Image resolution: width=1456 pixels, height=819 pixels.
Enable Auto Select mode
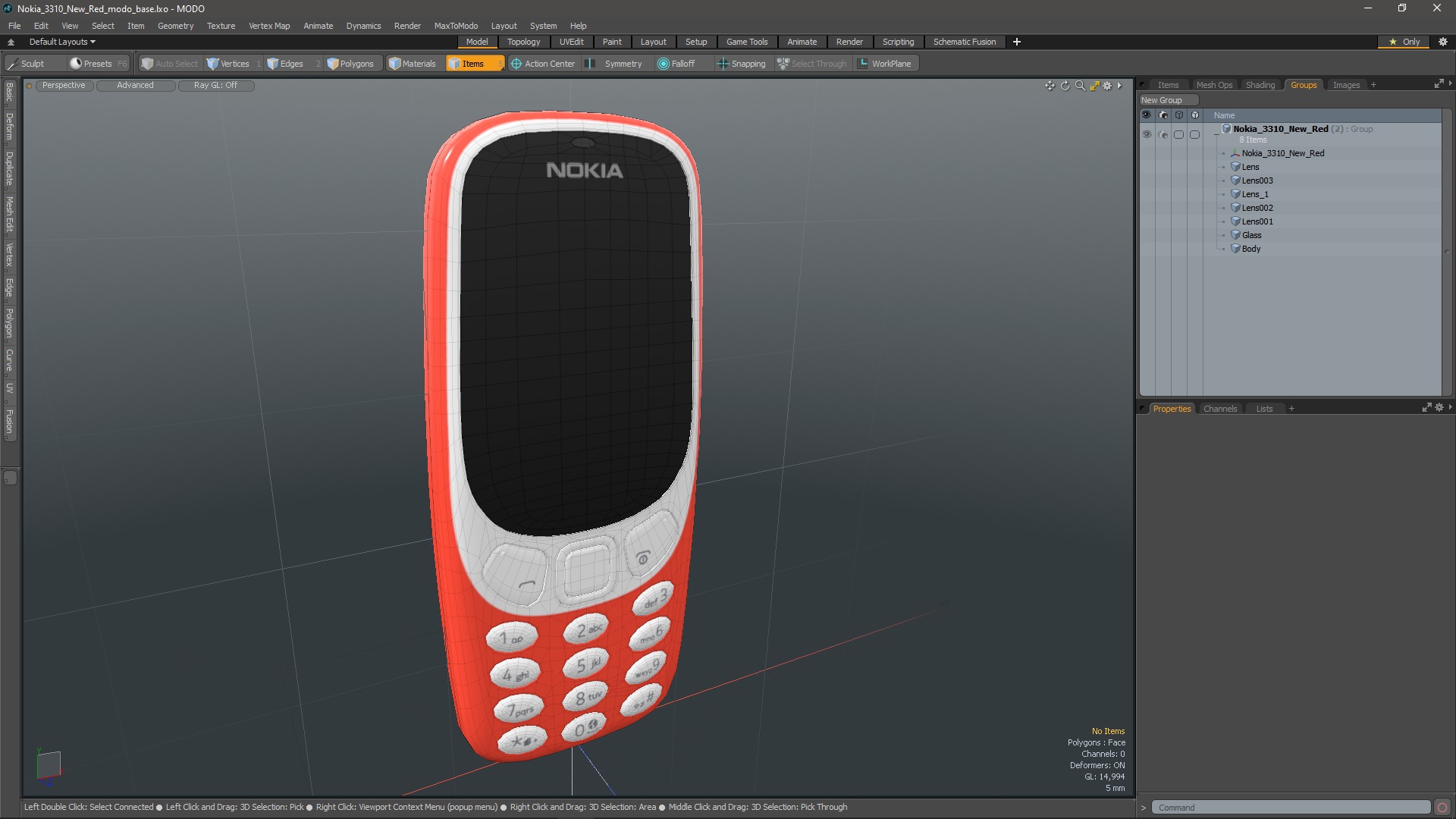(x=169, y=64)
